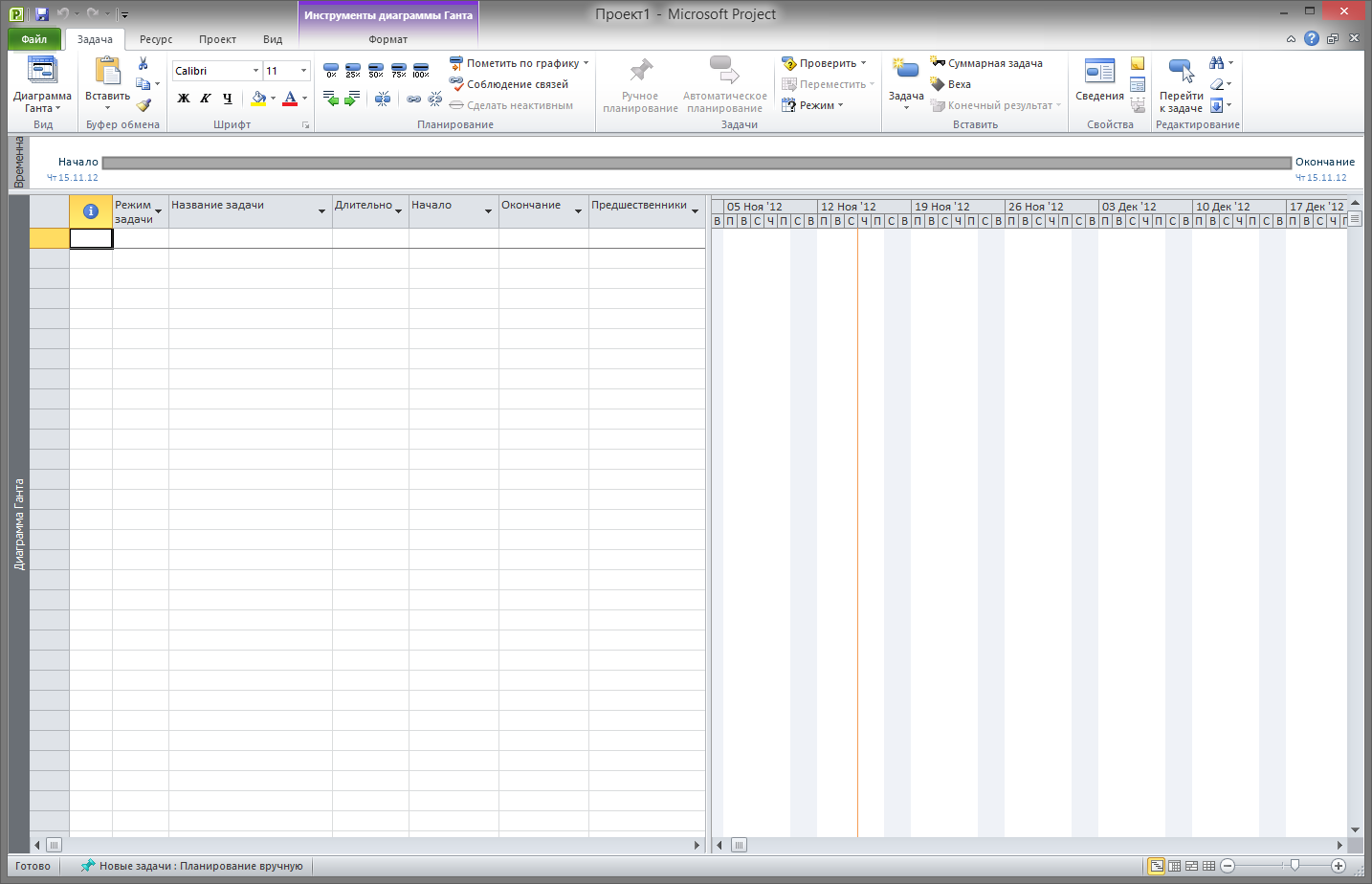Viewport: 1372px width, 884px height.
Task: Indent task with right green arrow
Action: click(x=352, y=99)
